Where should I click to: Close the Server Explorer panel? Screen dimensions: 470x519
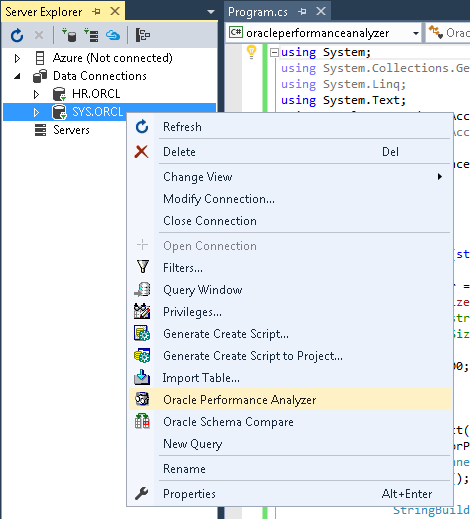[115, 11]
